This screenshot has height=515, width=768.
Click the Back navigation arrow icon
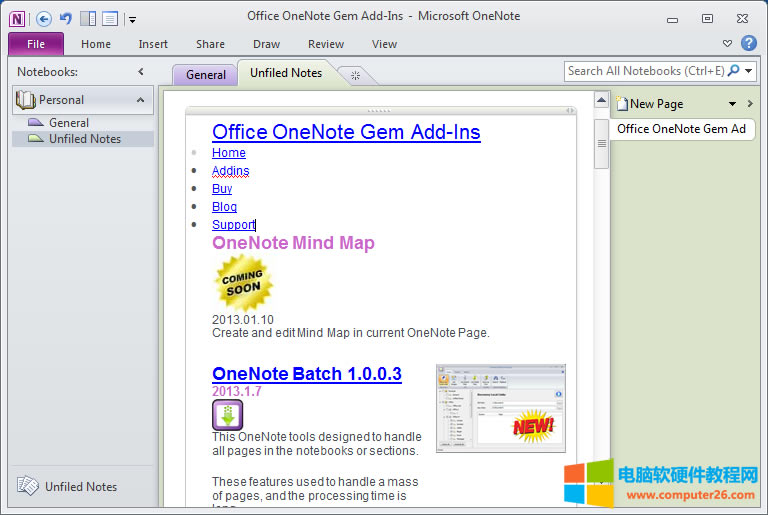click(43, 18)
